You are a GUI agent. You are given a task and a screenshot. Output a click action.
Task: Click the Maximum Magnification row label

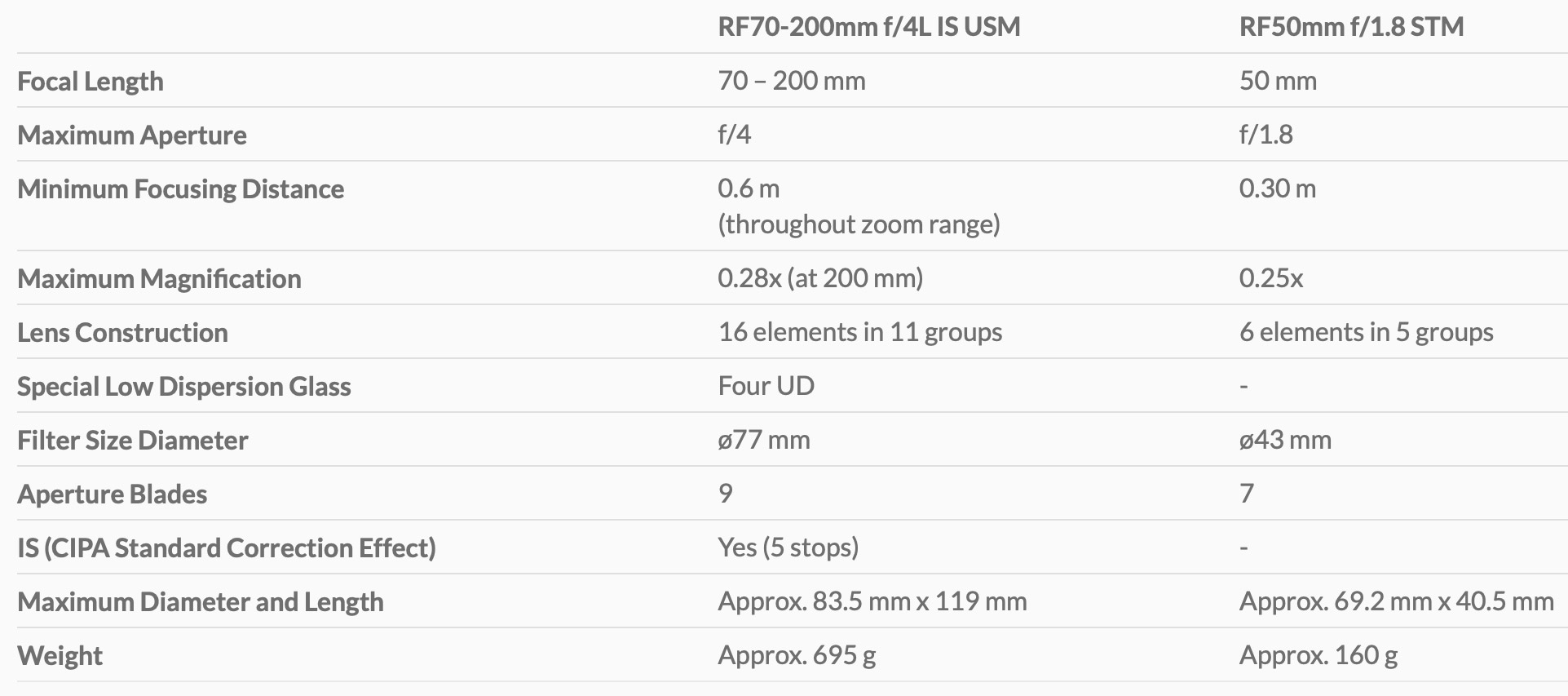pos(159,279)
